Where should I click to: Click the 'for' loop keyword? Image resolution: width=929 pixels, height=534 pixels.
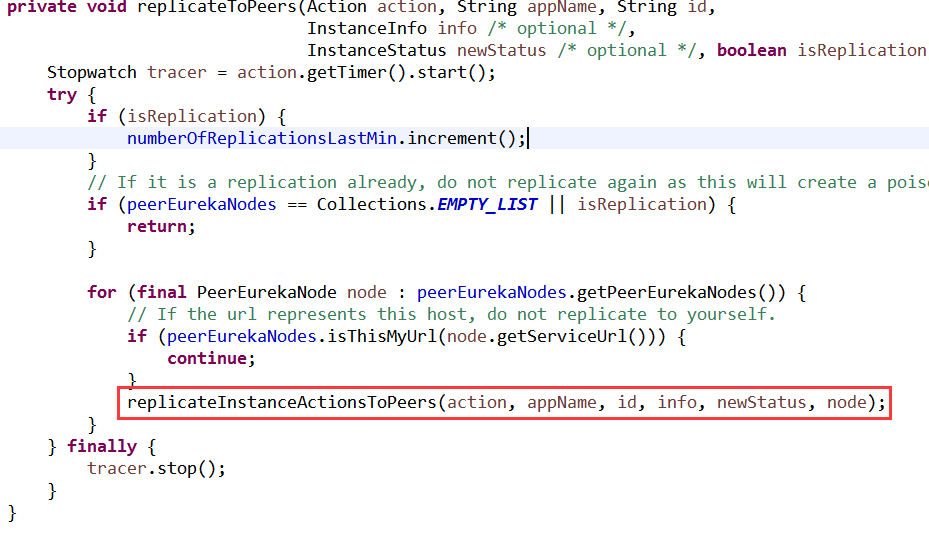[102, 292]
